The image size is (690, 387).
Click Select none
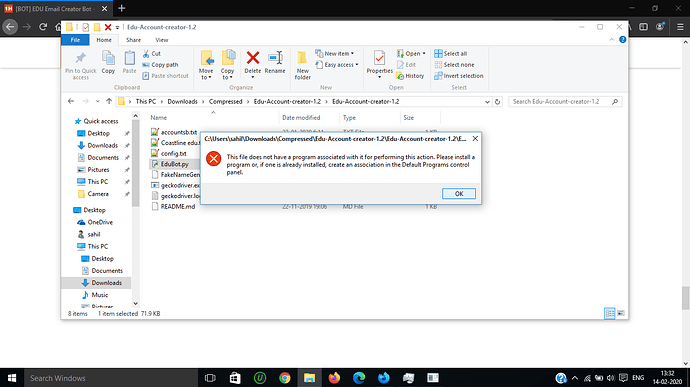tap(454, 65)
